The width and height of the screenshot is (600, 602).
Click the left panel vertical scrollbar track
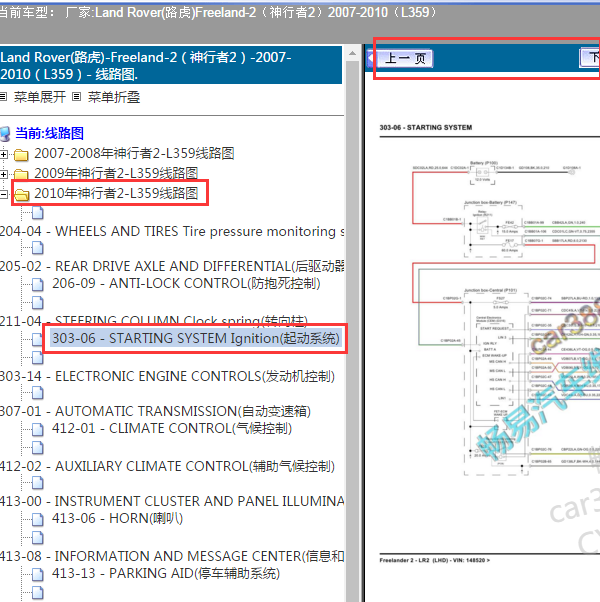point(352,331)
